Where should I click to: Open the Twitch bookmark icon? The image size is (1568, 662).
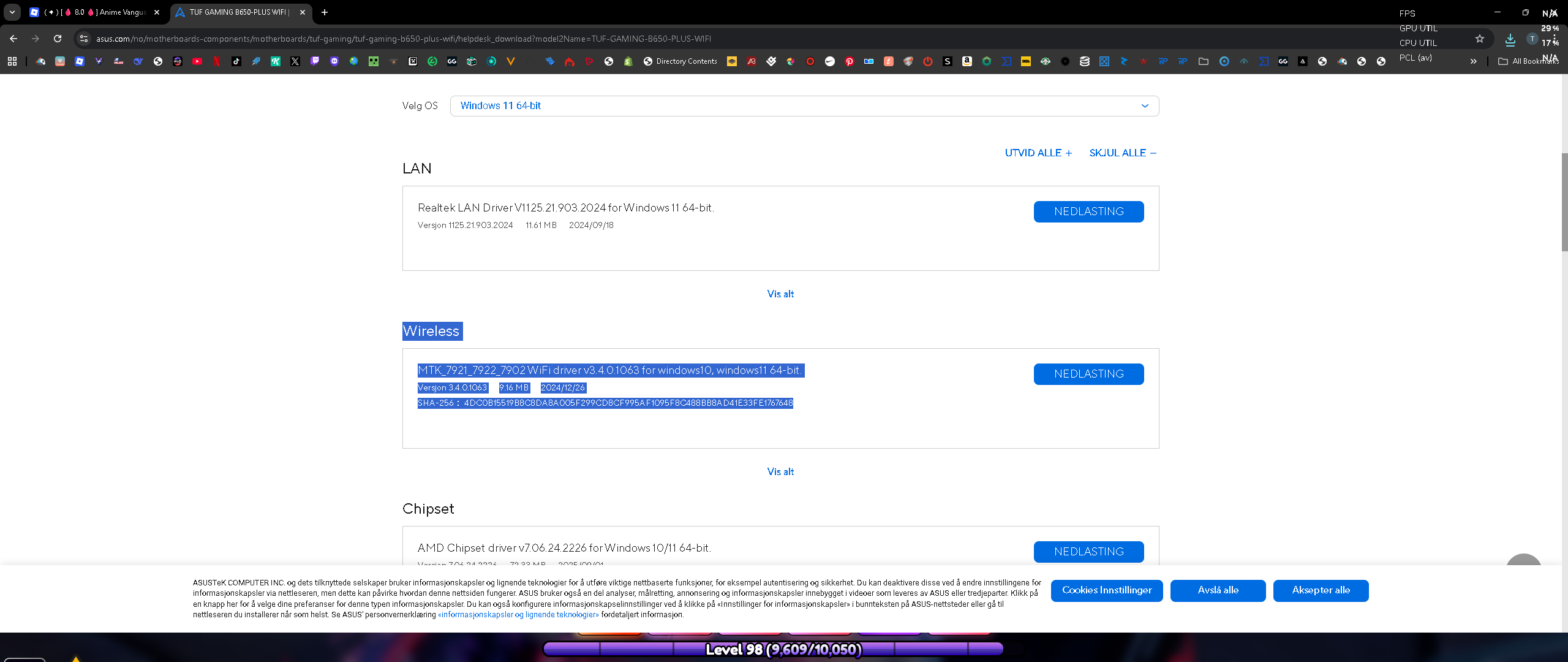tap(315, 61)
